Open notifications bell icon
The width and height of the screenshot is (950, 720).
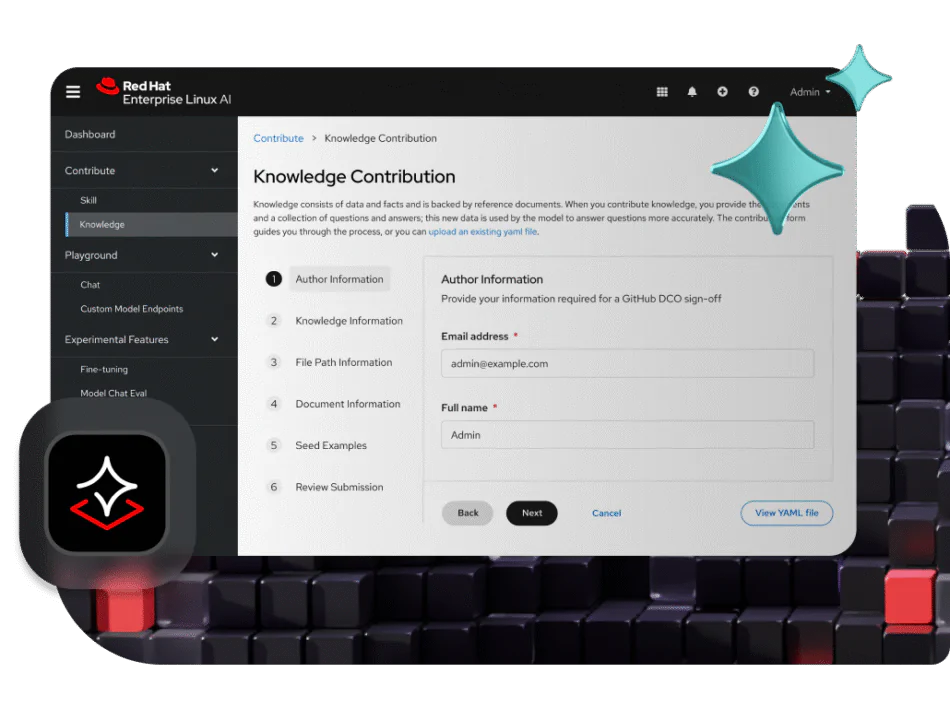pyautogui.click(x=692, y=92)
